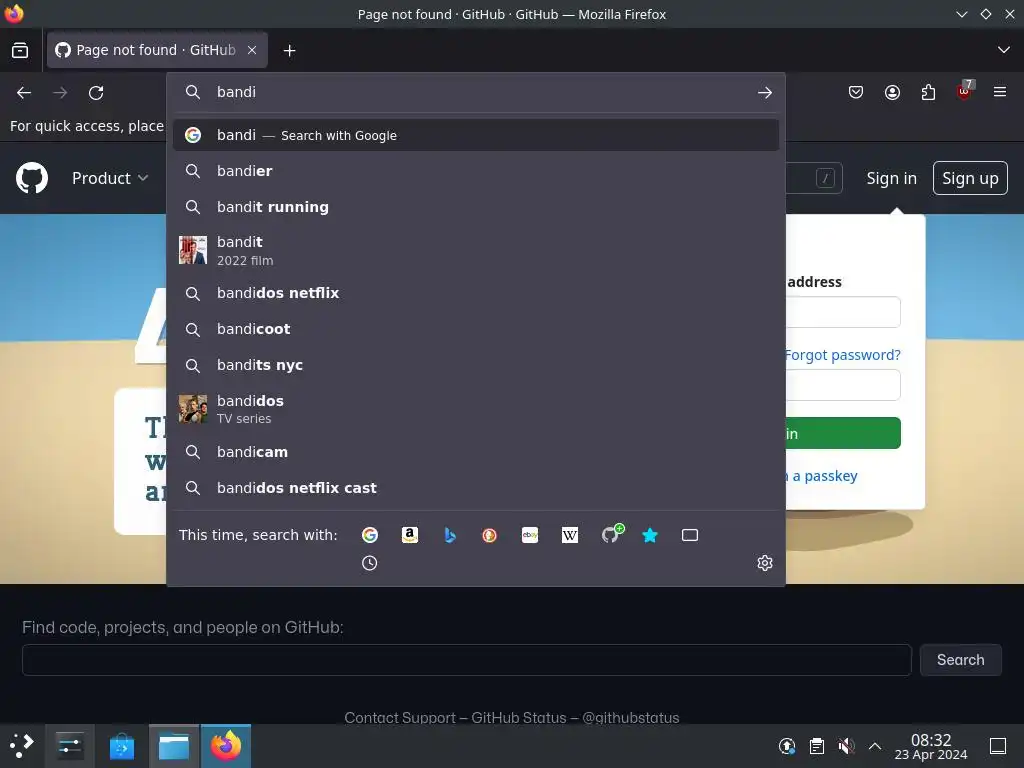The height and width of the screenshot is (768, 1024).
Task: Search history with the clock icon
Action: click(x=370, y=563)
